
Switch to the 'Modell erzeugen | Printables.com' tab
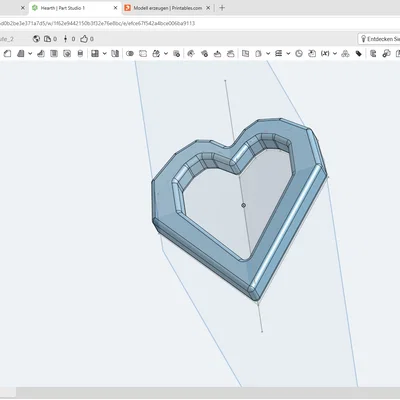(168, 8)
